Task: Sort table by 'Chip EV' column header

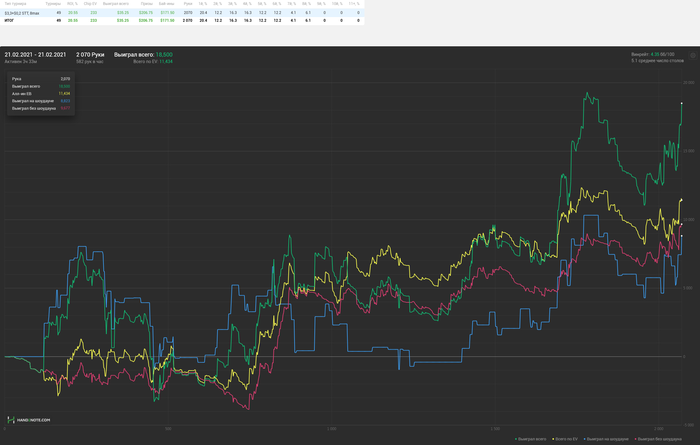Action: pyautogui.click(x=90, y=4)
